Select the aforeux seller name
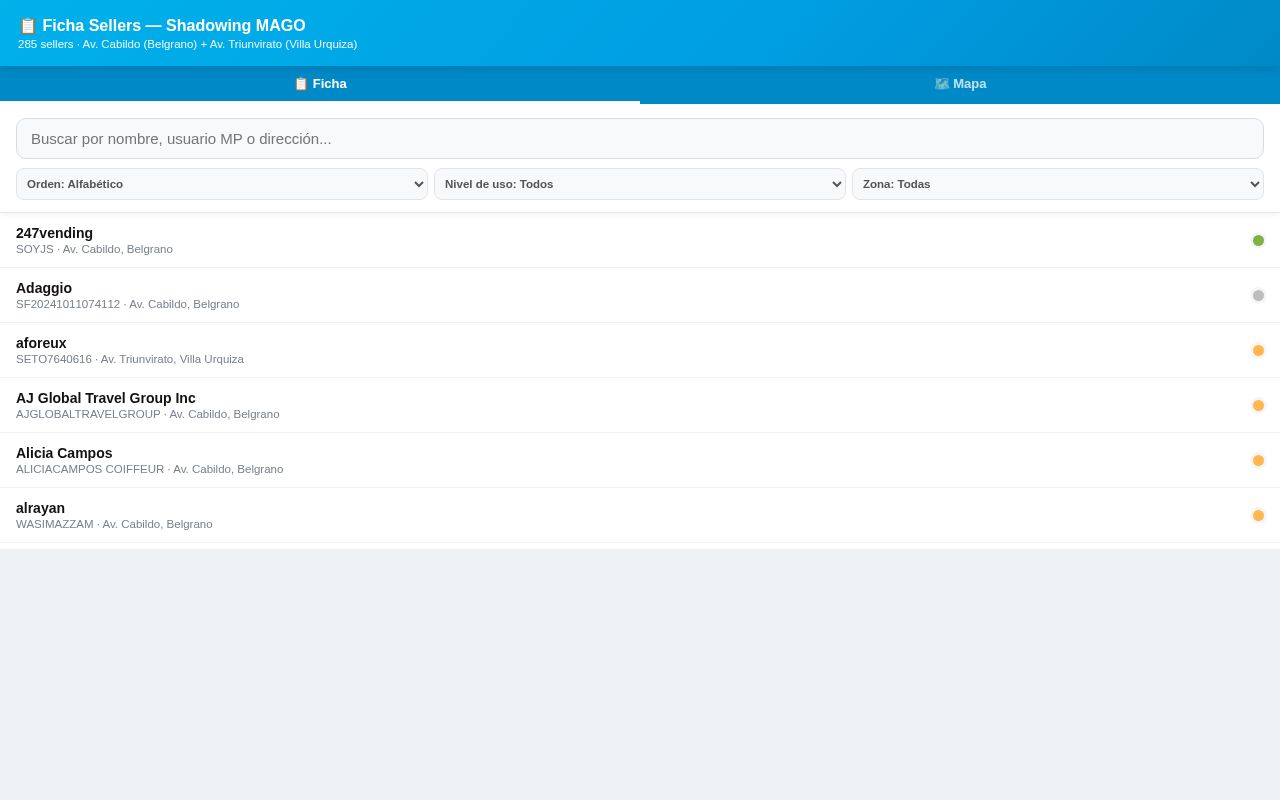Image resolution: width=1280 pixels, height=800 pixels. (41, 343)
